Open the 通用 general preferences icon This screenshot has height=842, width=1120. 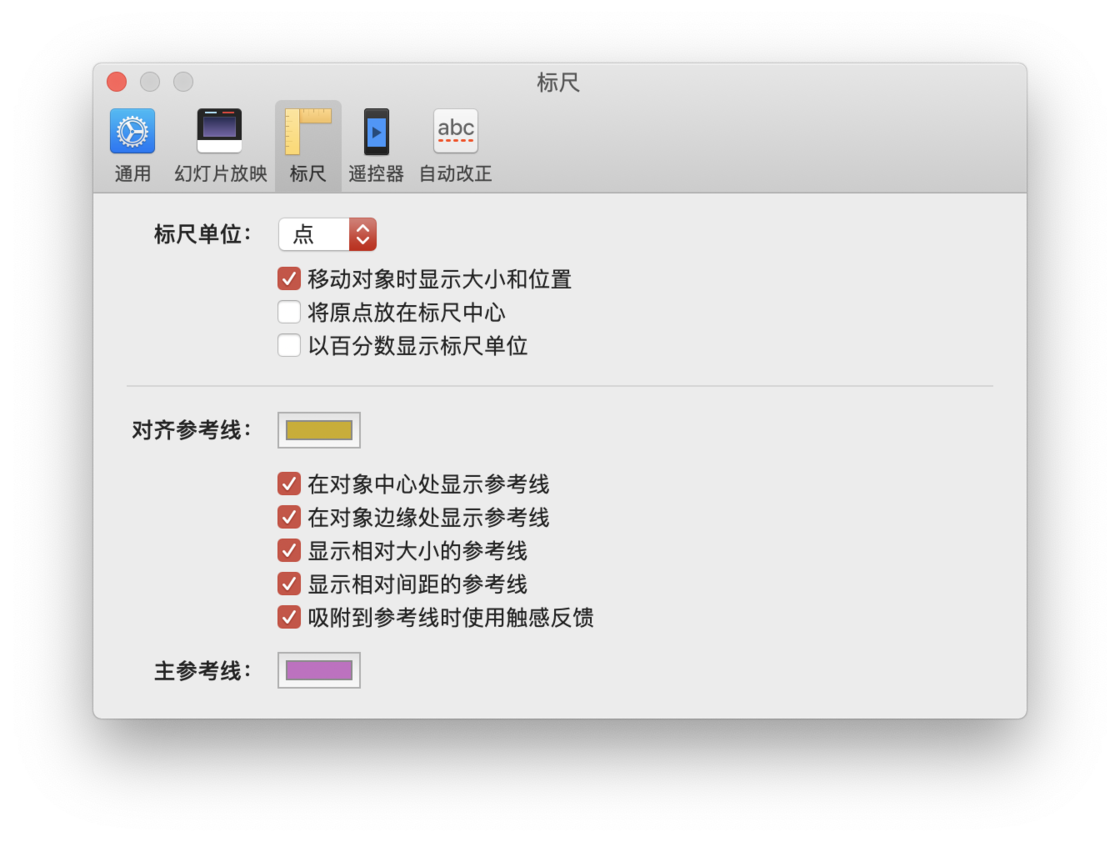coord(132,131)
